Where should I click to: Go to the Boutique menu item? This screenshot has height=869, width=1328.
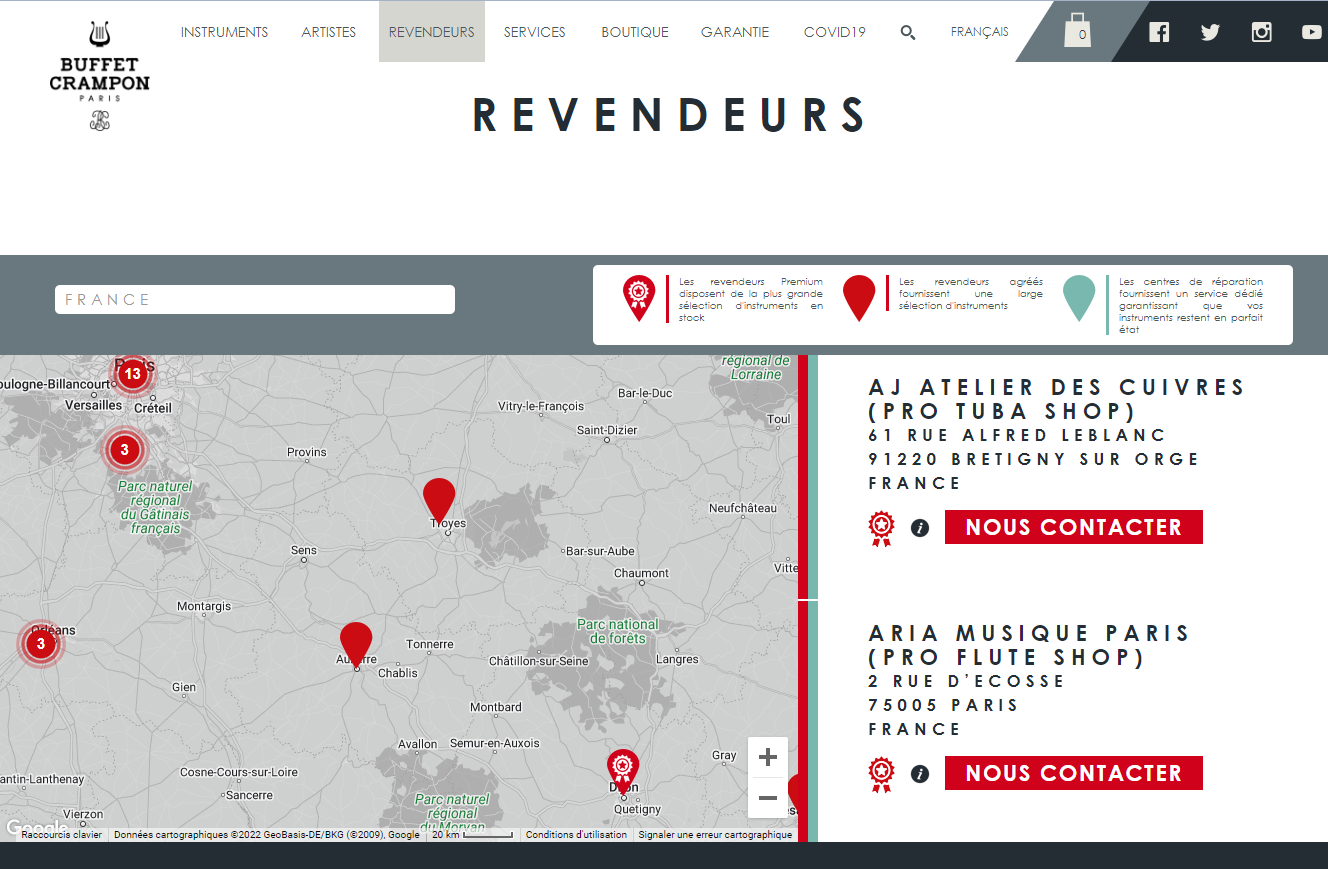pos(634,32)
